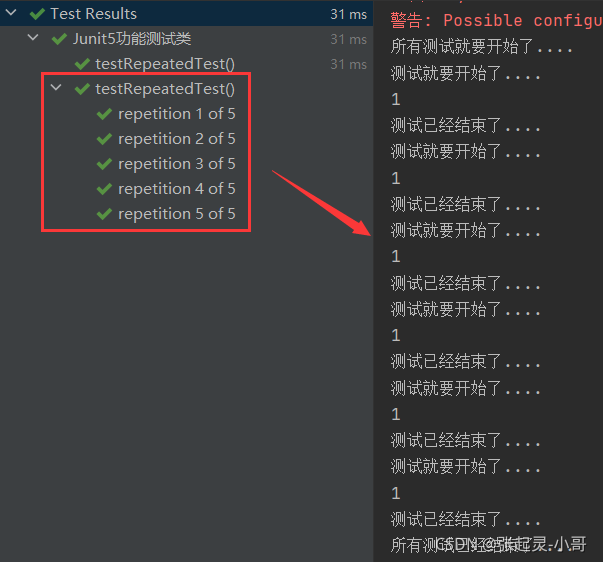Select the expanded testRepeatedTest() node label
This screenshot has height=562, width=603.
(165, 89)
